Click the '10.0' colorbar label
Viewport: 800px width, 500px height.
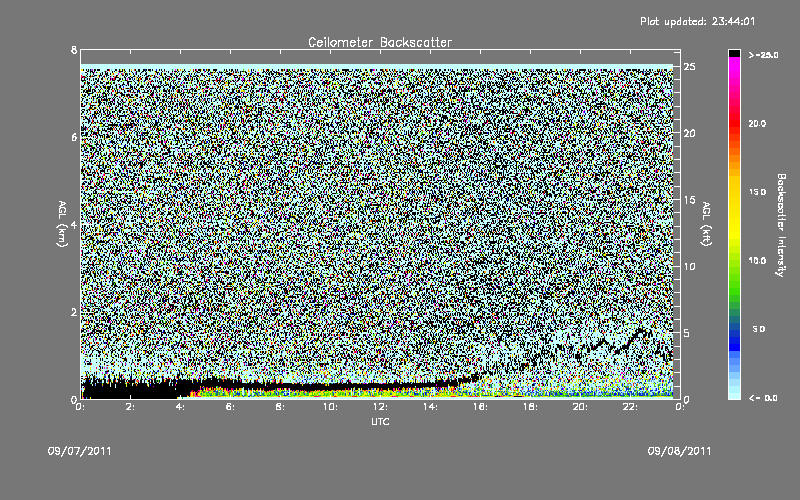[x=757, y=260]
